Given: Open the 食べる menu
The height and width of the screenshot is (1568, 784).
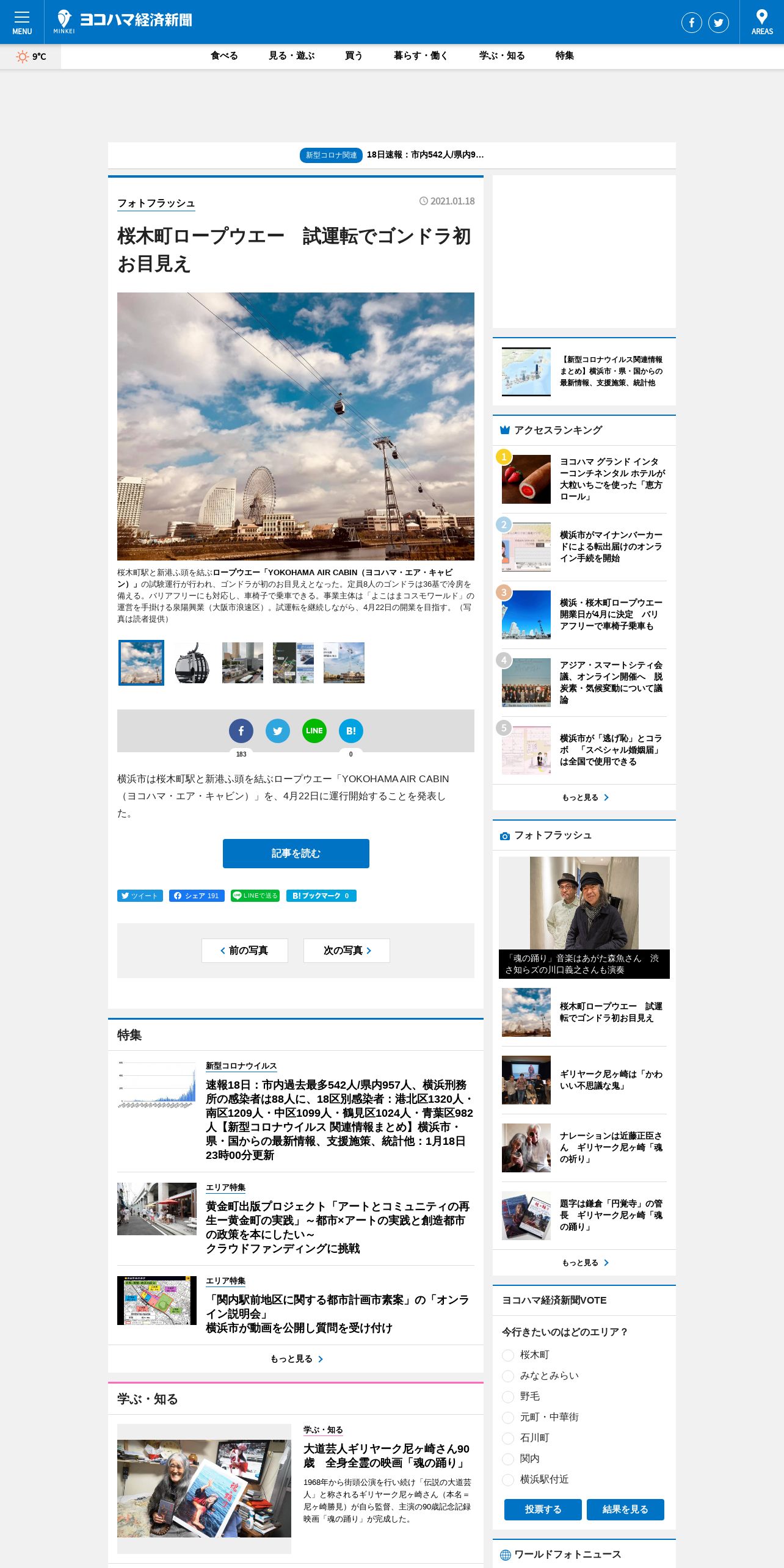Looking at the screenshot, I should tap(224, 56).
